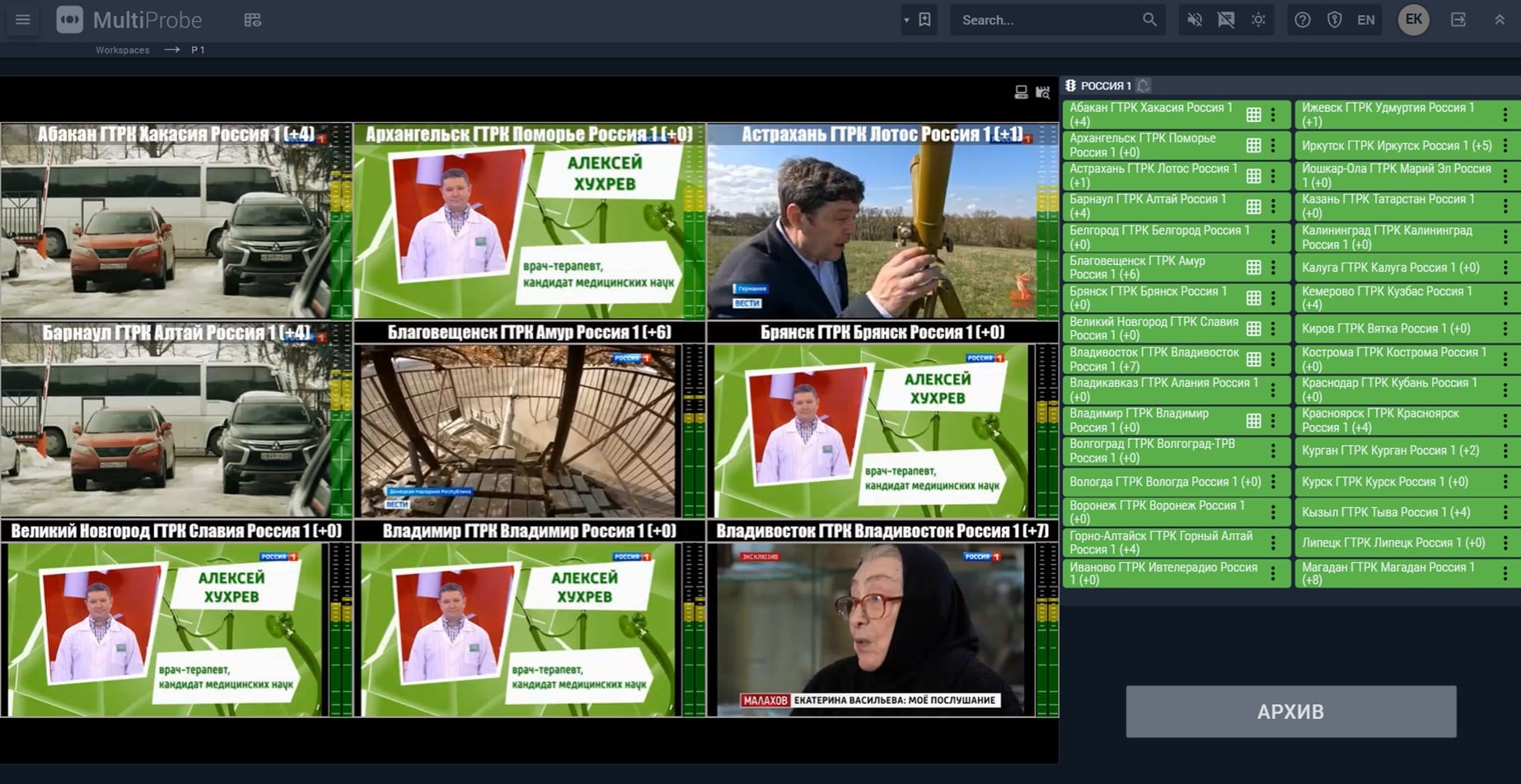Open options menu for Белгород ГТРК Белгород
This screenshot has width=1521, height=784.
(x=1273, y=237)
